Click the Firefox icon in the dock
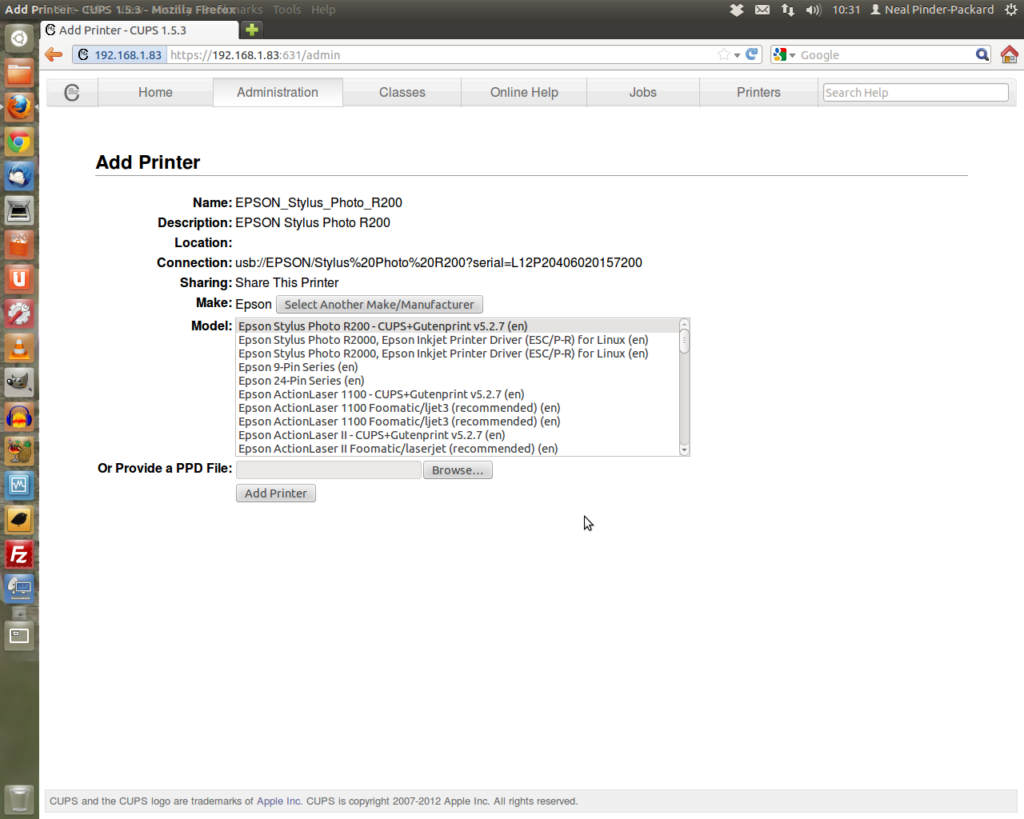This screenshot has width=1024, height=819. coord(19,107)
